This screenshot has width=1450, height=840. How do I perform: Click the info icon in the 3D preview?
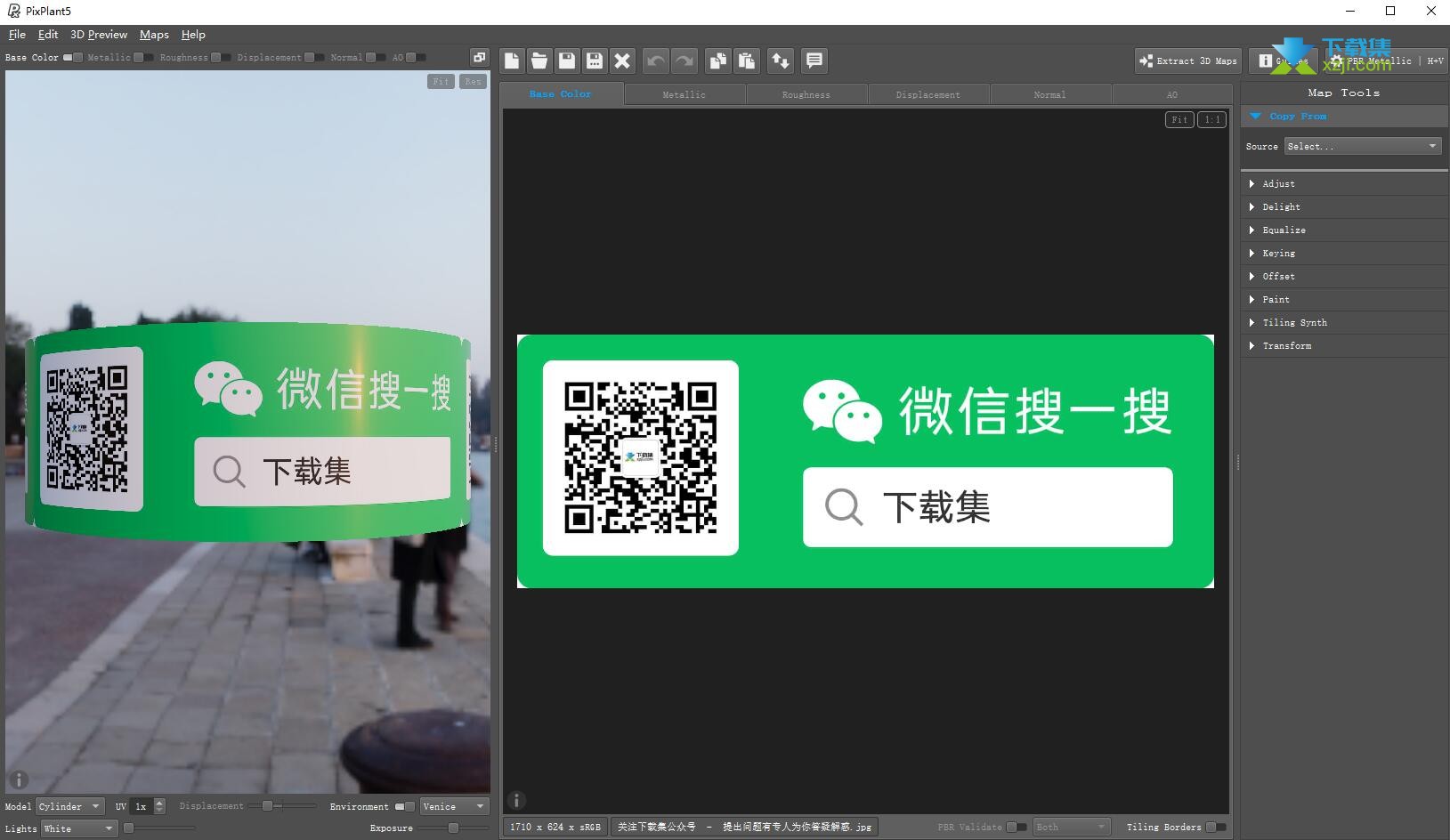19,779
